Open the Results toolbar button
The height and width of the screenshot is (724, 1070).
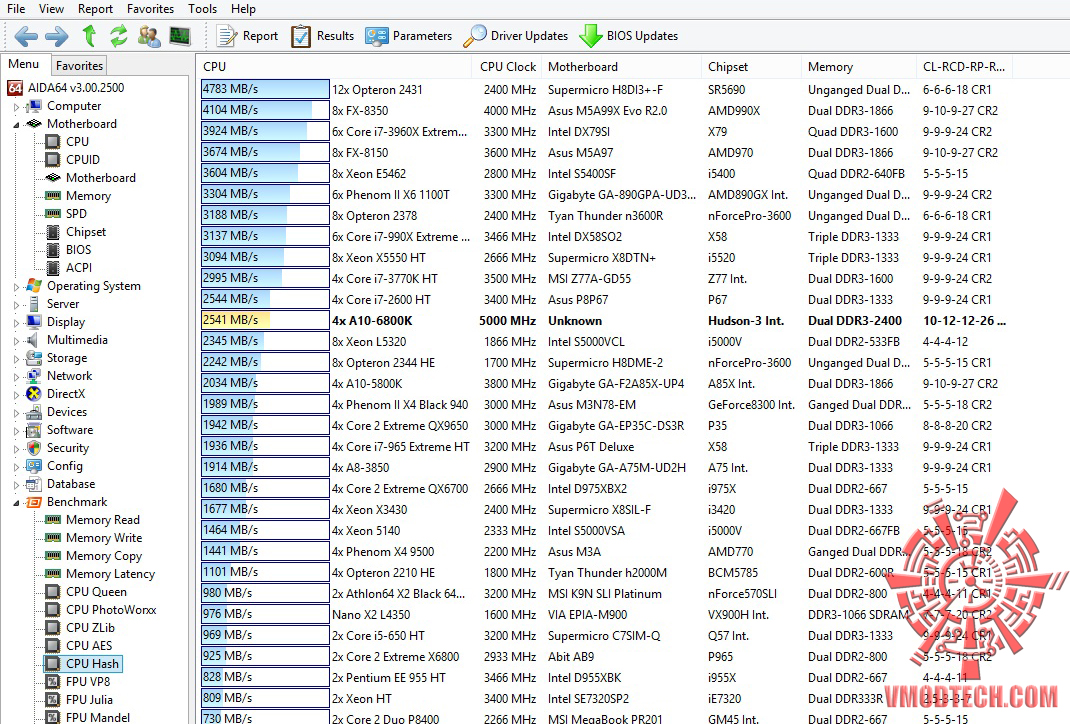tap(322, 36)
